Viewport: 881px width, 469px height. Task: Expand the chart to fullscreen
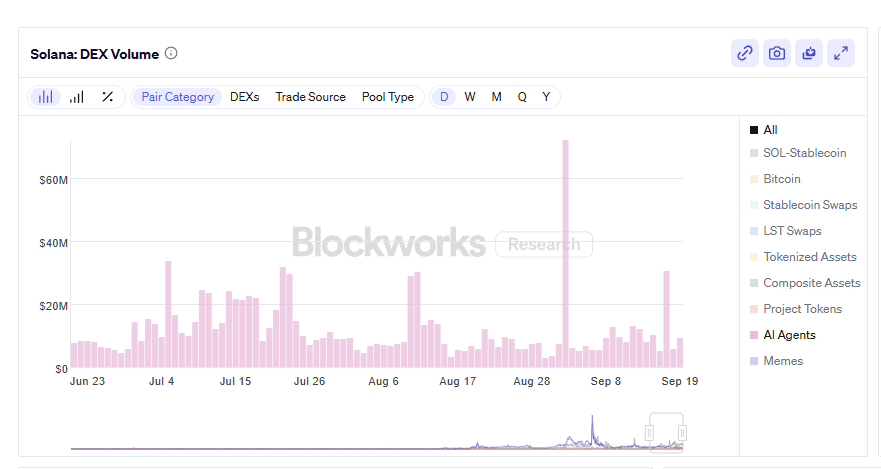(841, 53)
